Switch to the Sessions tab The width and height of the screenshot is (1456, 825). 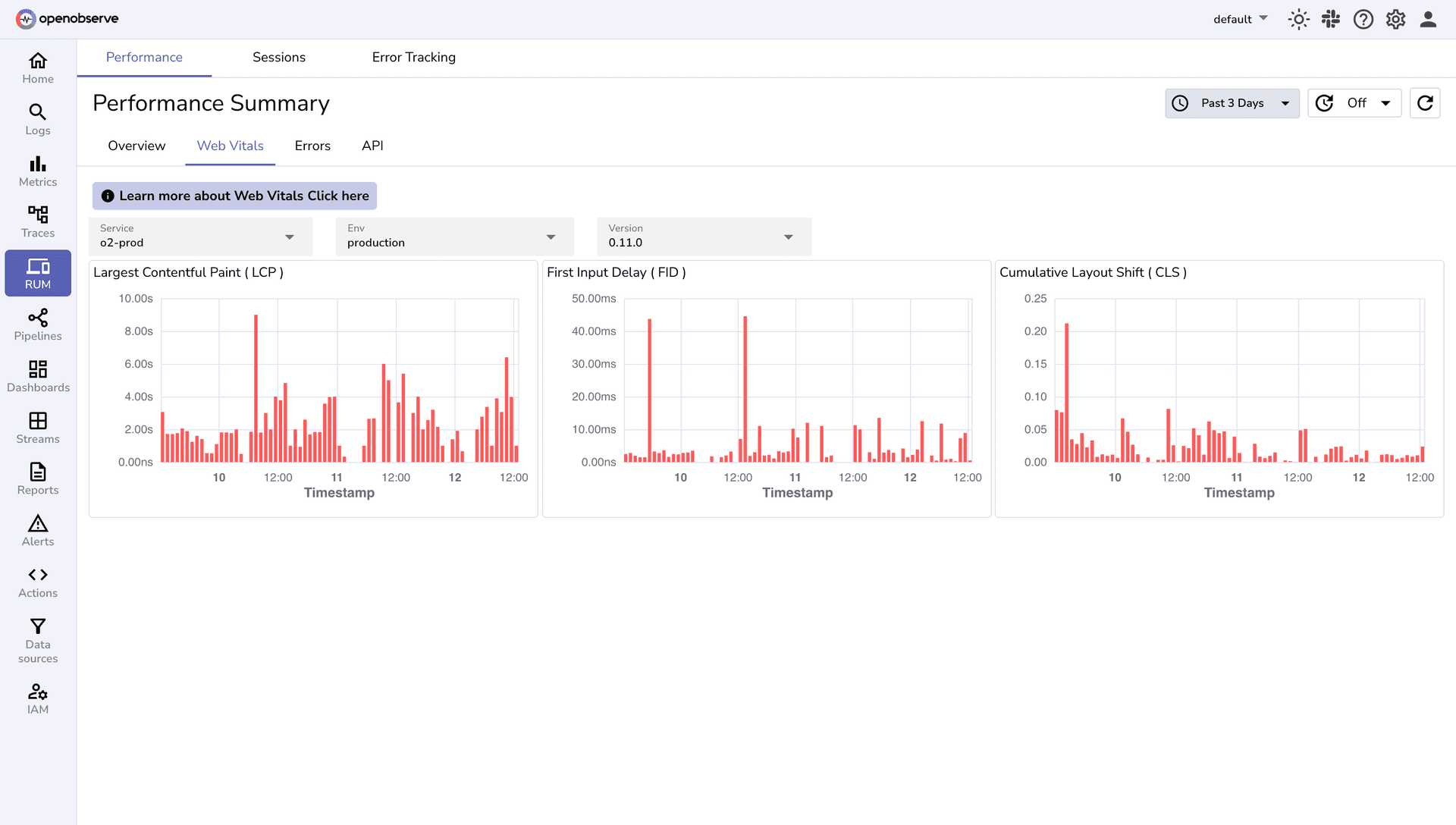tap(278, 57)
